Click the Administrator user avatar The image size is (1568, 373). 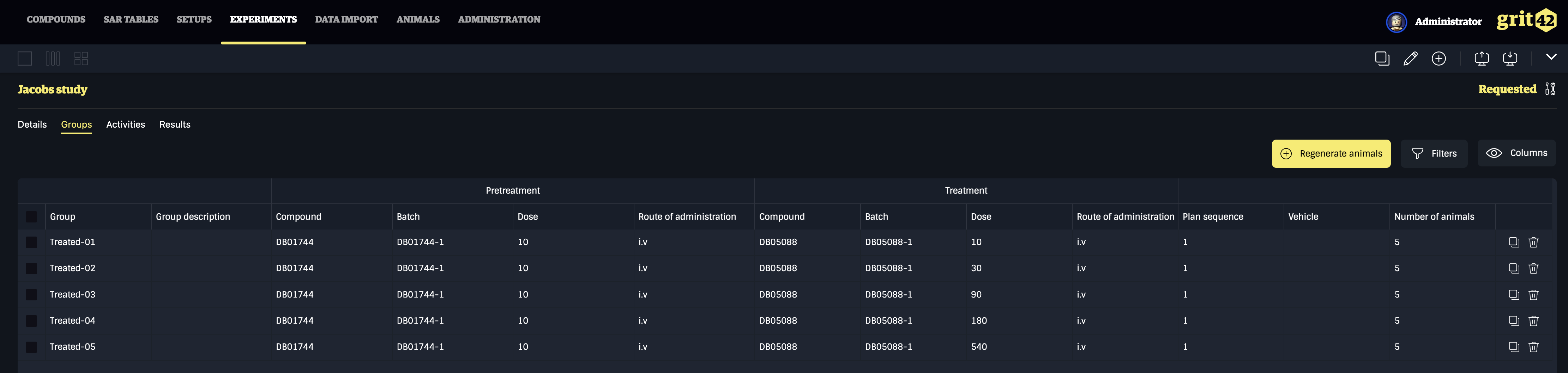[x=1396, y=22]
